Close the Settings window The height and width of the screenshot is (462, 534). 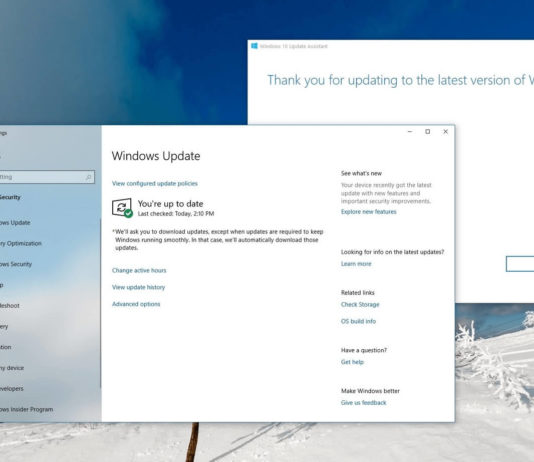coord(445,132)
